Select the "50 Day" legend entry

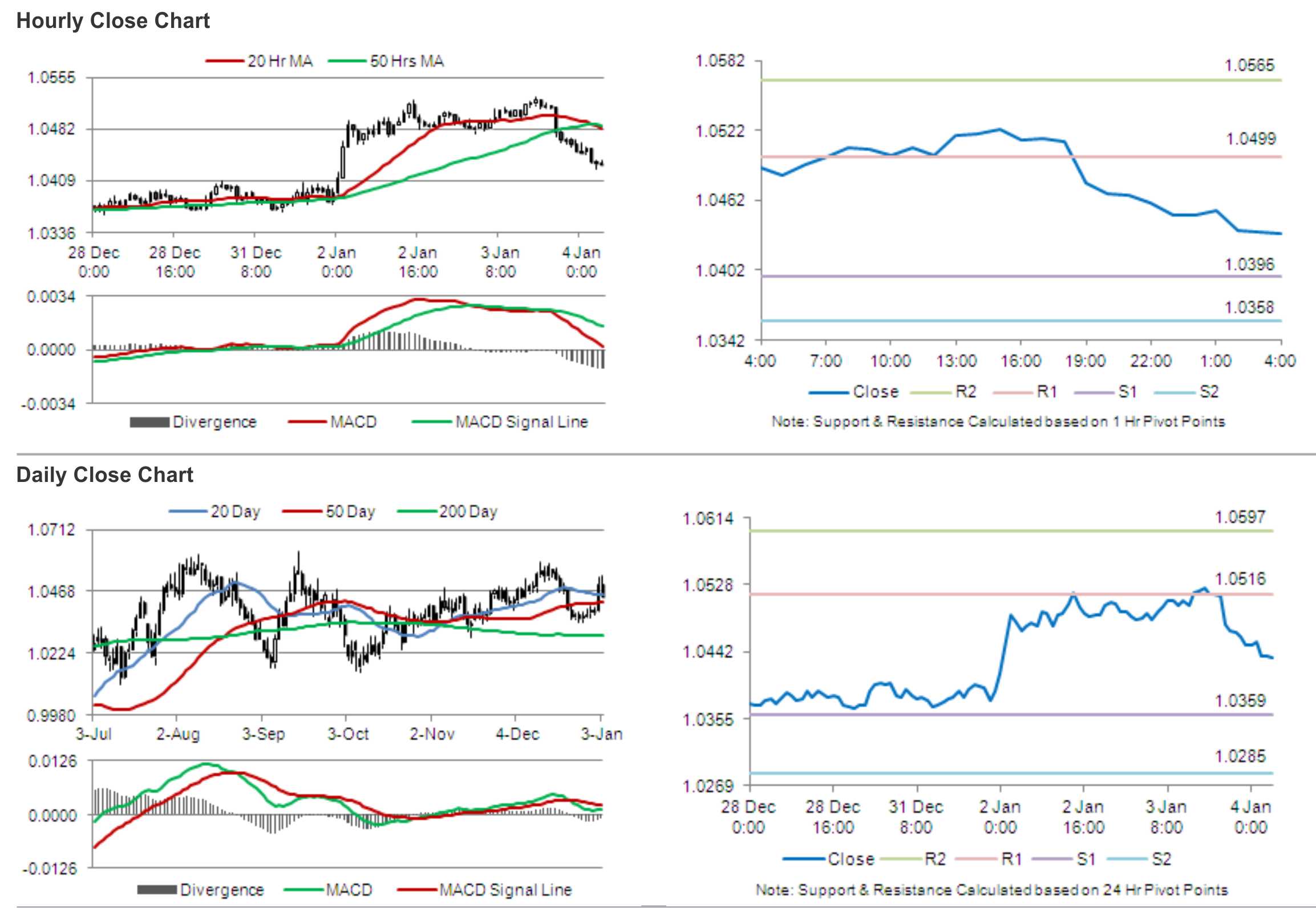pos(329,511)
